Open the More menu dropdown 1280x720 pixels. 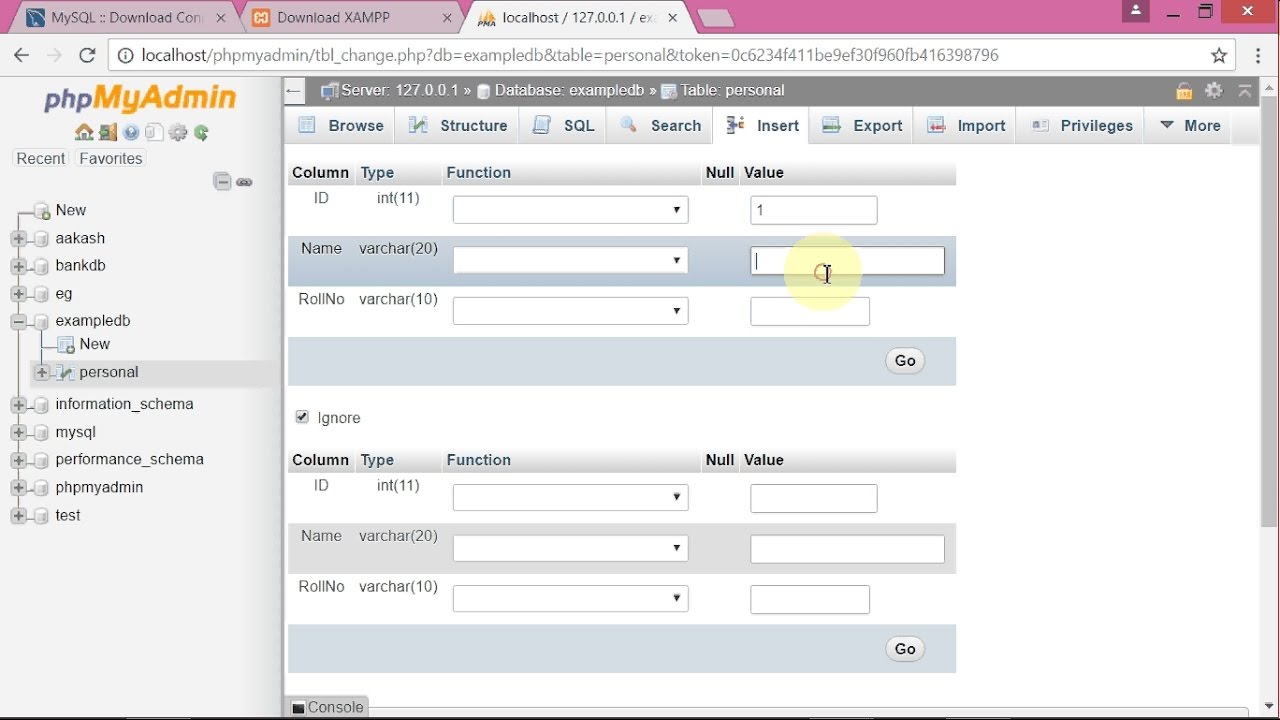coord(1190,126)
